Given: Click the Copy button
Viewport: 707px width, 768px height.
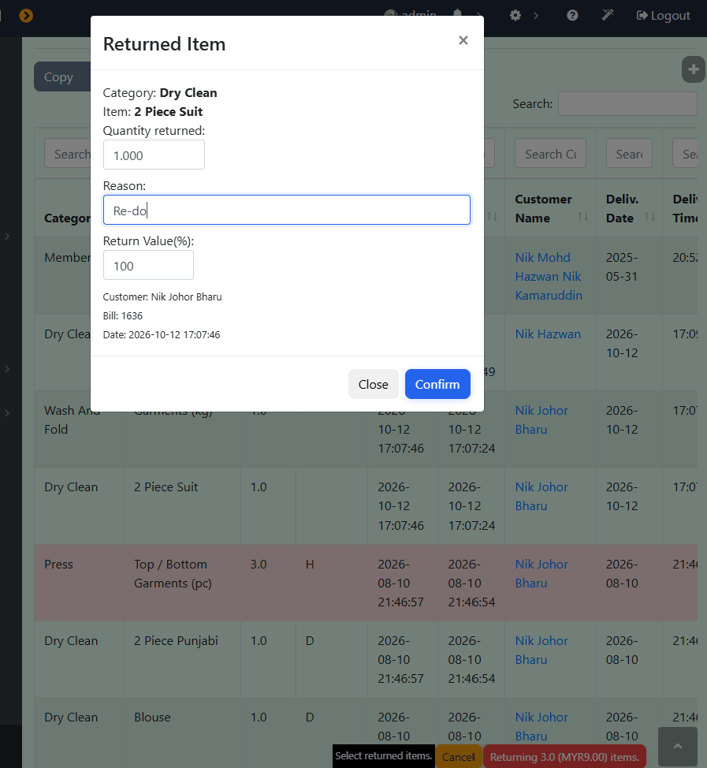Looking at the screenshot, I should [62, 77].
